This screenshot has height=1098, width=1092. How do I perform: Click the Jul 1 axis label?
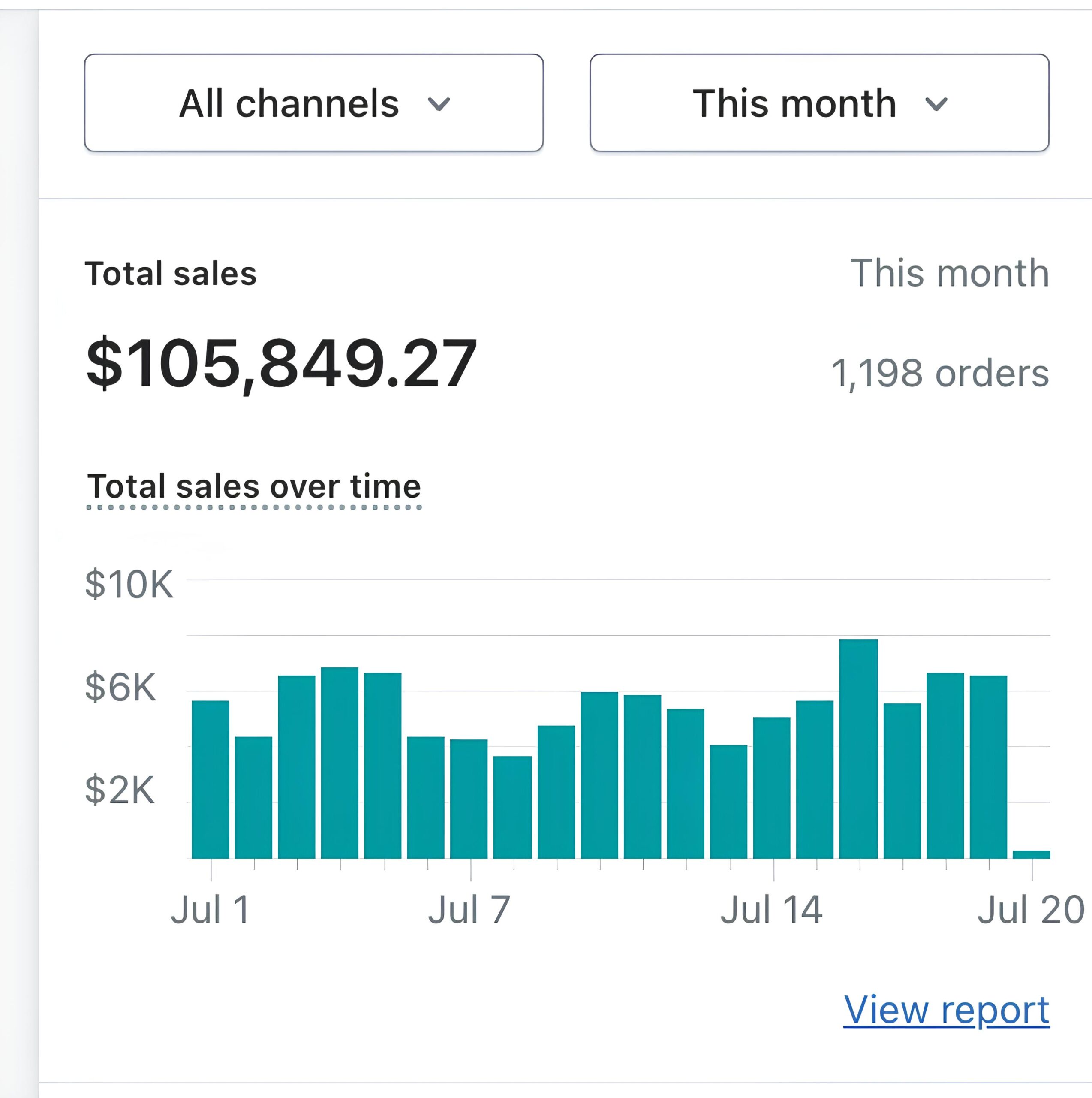click(210, 910)
